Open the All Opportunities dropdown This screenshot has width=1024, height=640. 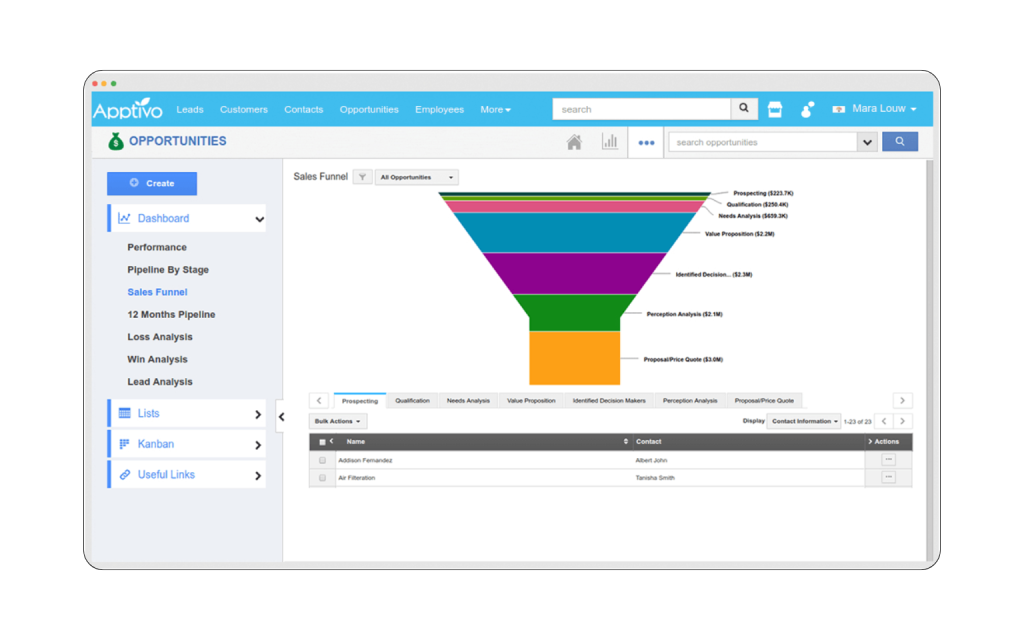[416, 176]
